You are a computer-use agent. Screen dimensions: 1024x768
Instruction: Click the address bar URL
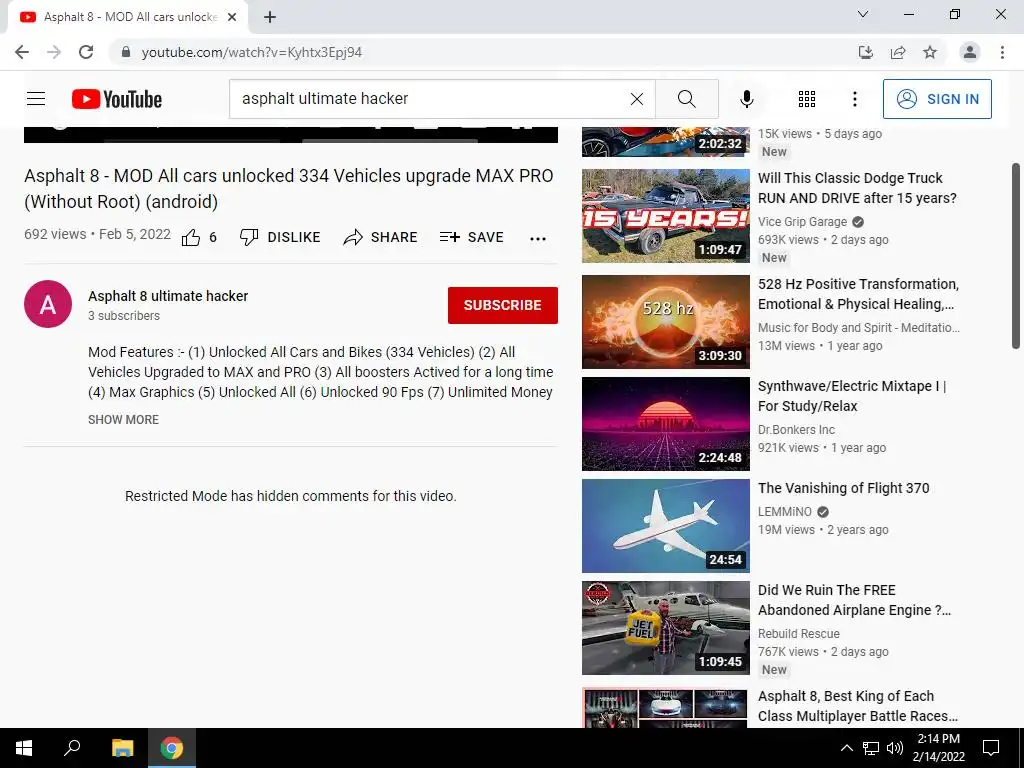251,52
